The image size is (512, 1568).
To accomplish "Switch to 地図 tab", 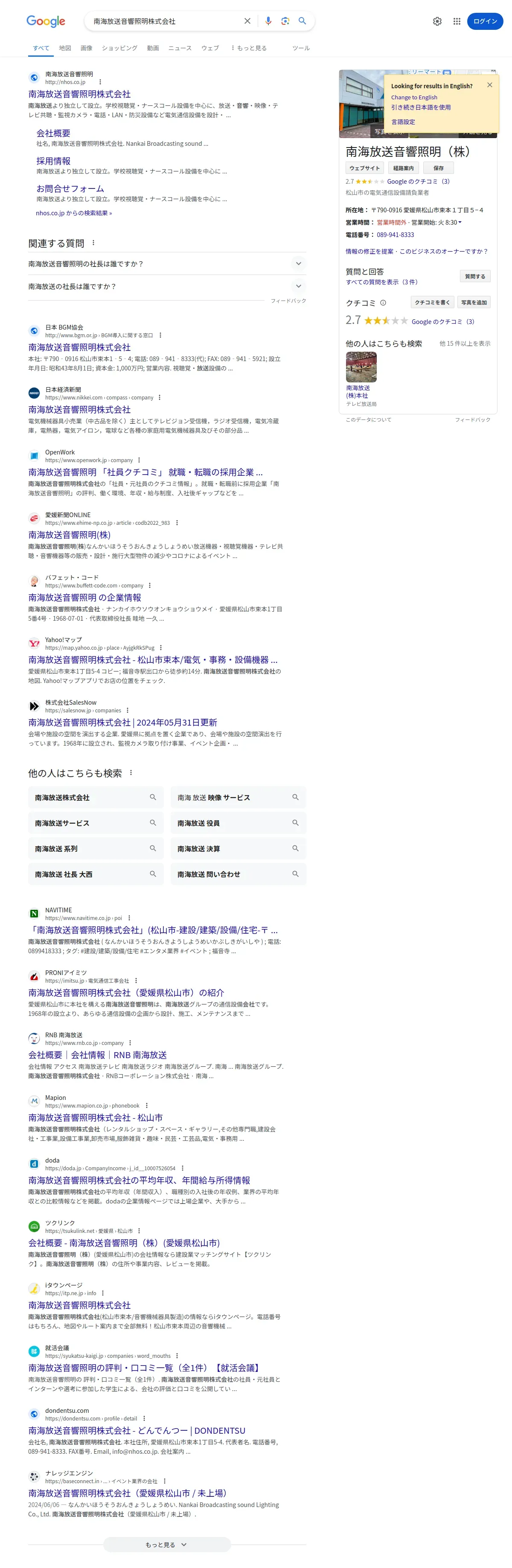I will point(65,48).
